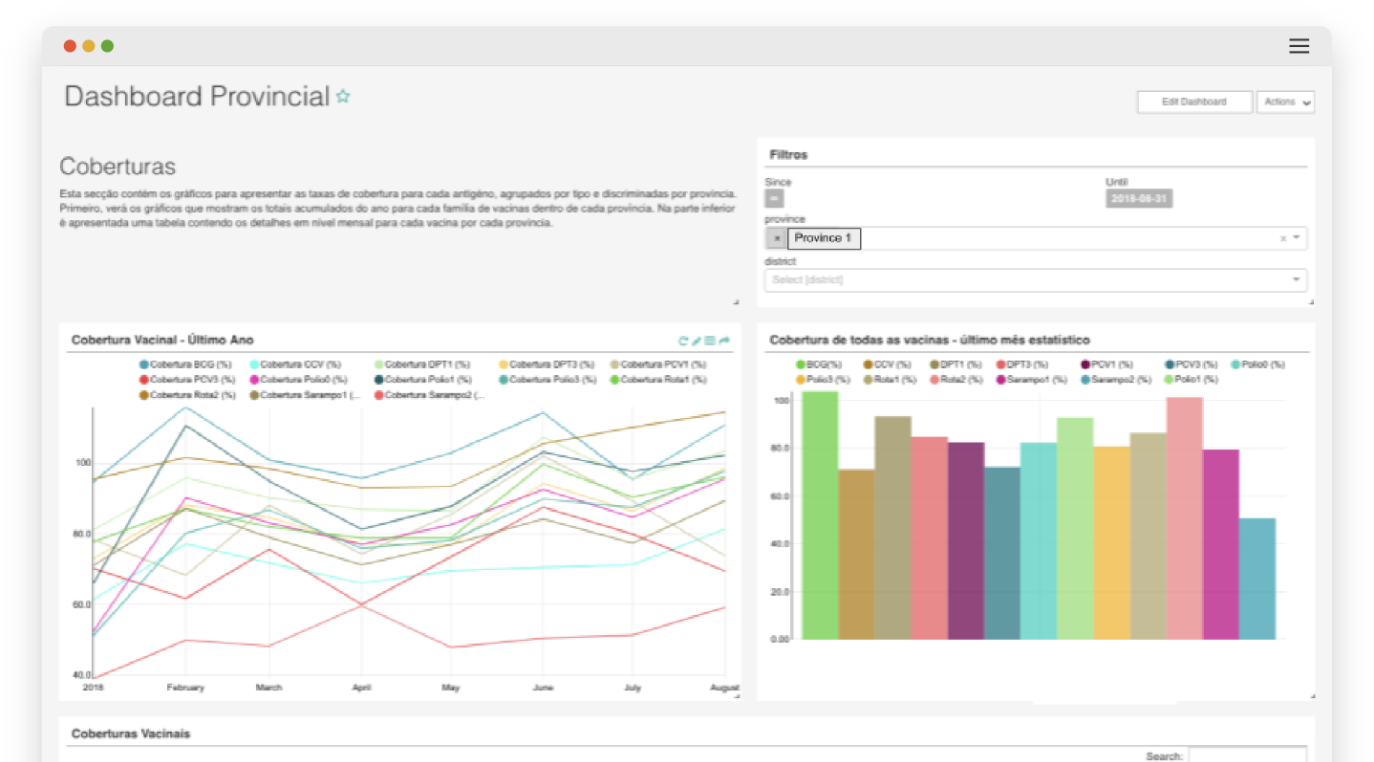
Task: Click the table icon on Cobertura Vacinal chart
Action: (710, 341)
